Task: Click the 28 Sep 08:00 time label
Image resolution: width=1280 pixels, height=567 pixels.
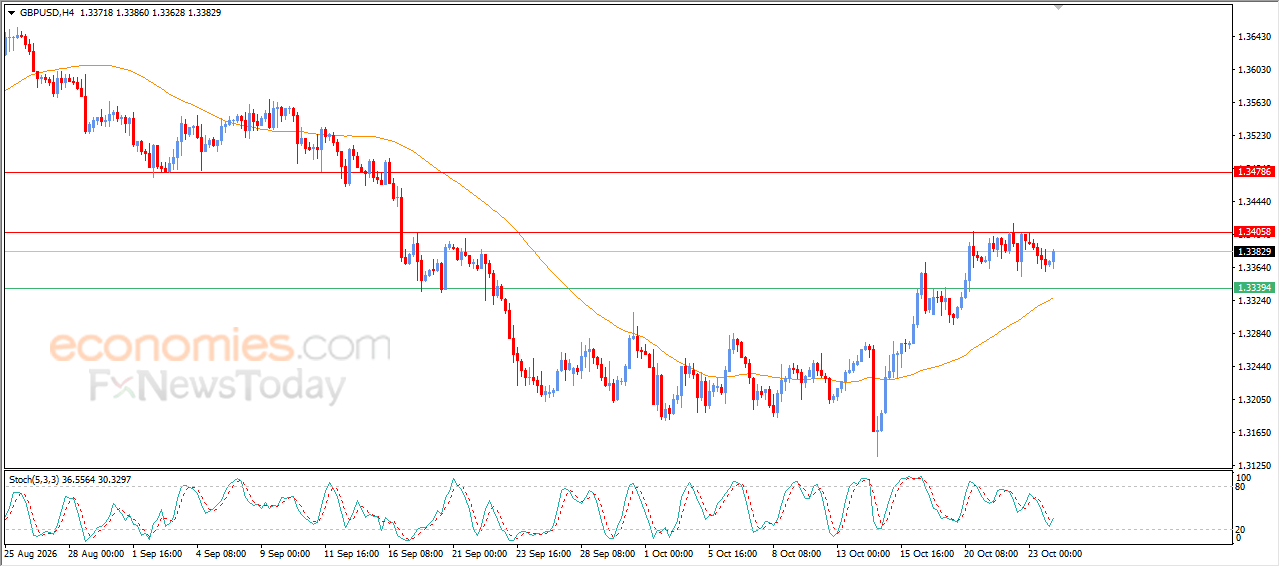Action: click(x=607, y=553)
